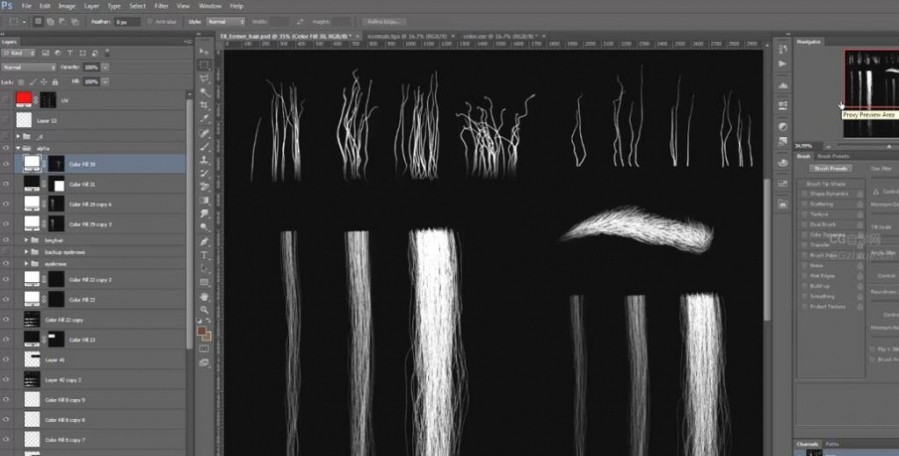Screen dimensions: 899x456
Task: Open the layer blend mode dropdown
Action: (29, 67)
